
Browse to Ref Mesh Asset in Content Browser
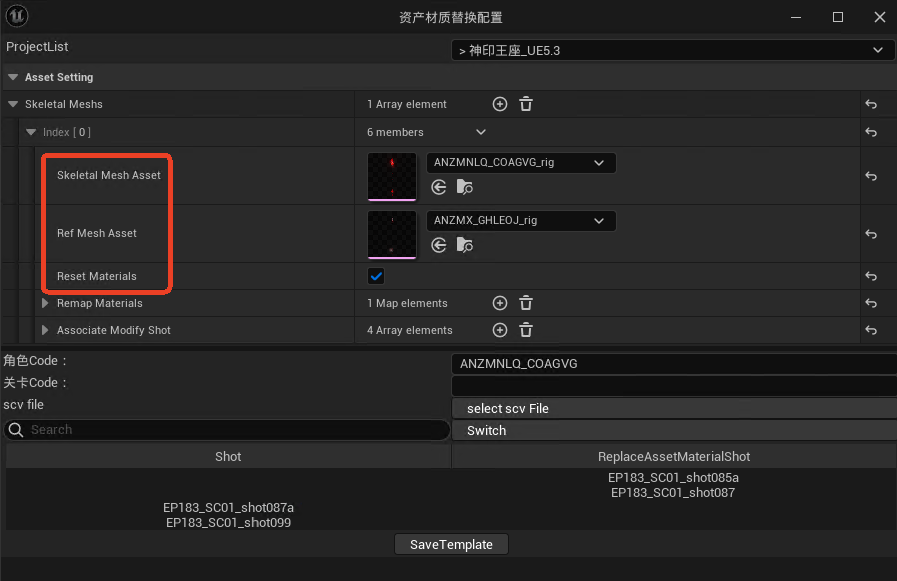(464, 245)
